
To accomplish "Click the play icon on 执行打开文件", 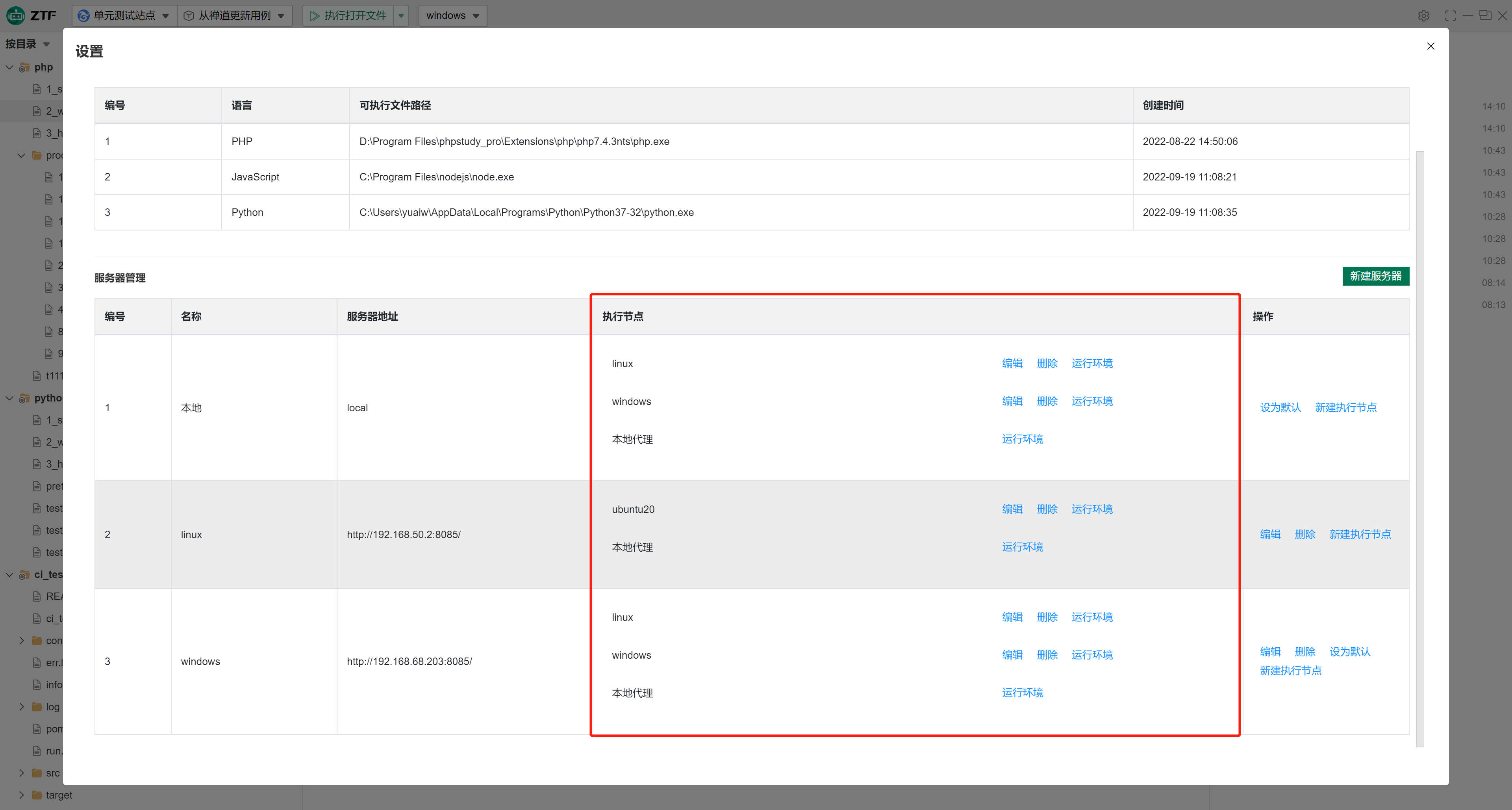I will click(315, 16).
